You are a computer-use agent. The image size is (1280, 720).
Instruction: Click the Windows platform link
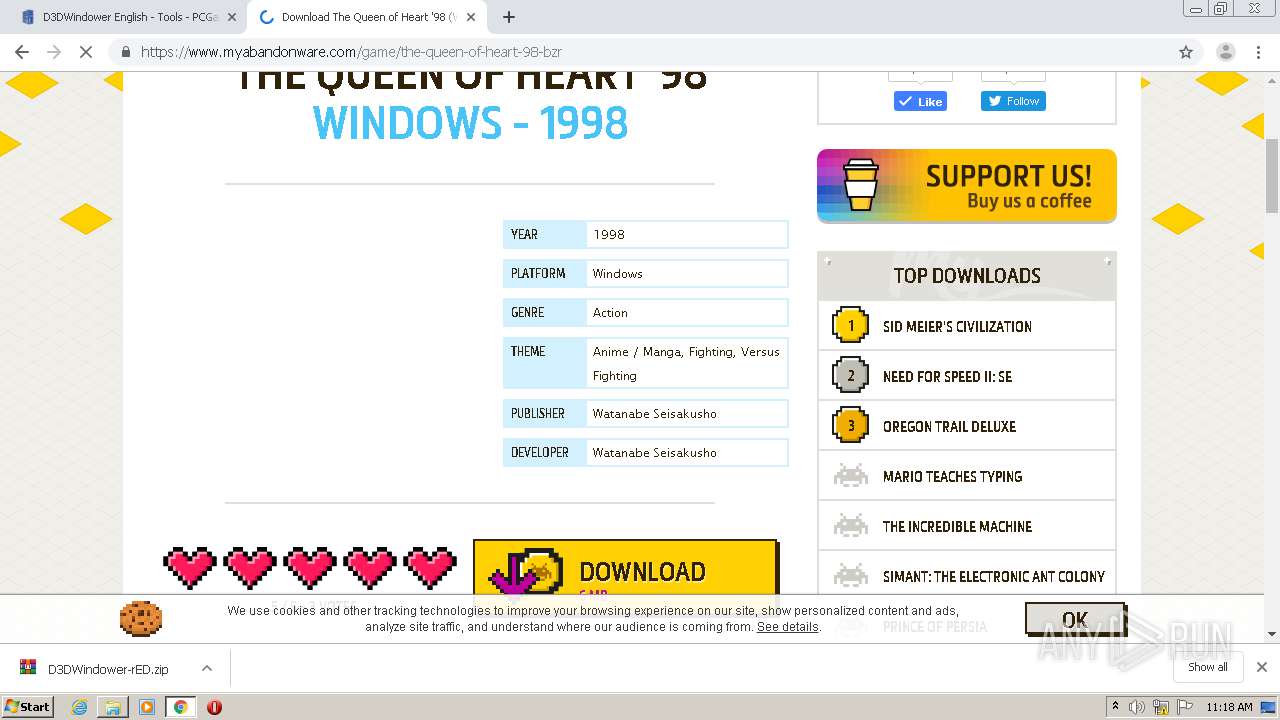click(617, 273)
